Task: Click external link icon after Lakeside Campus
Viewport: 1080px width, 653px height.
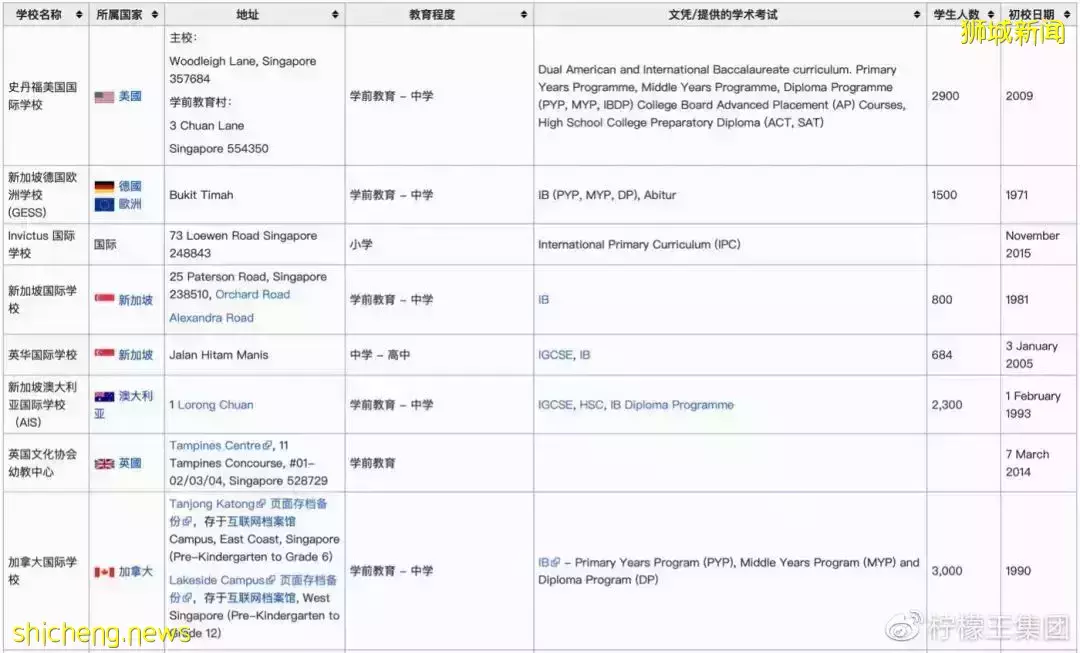Action: pyautogui.click(x=271, y=581)
